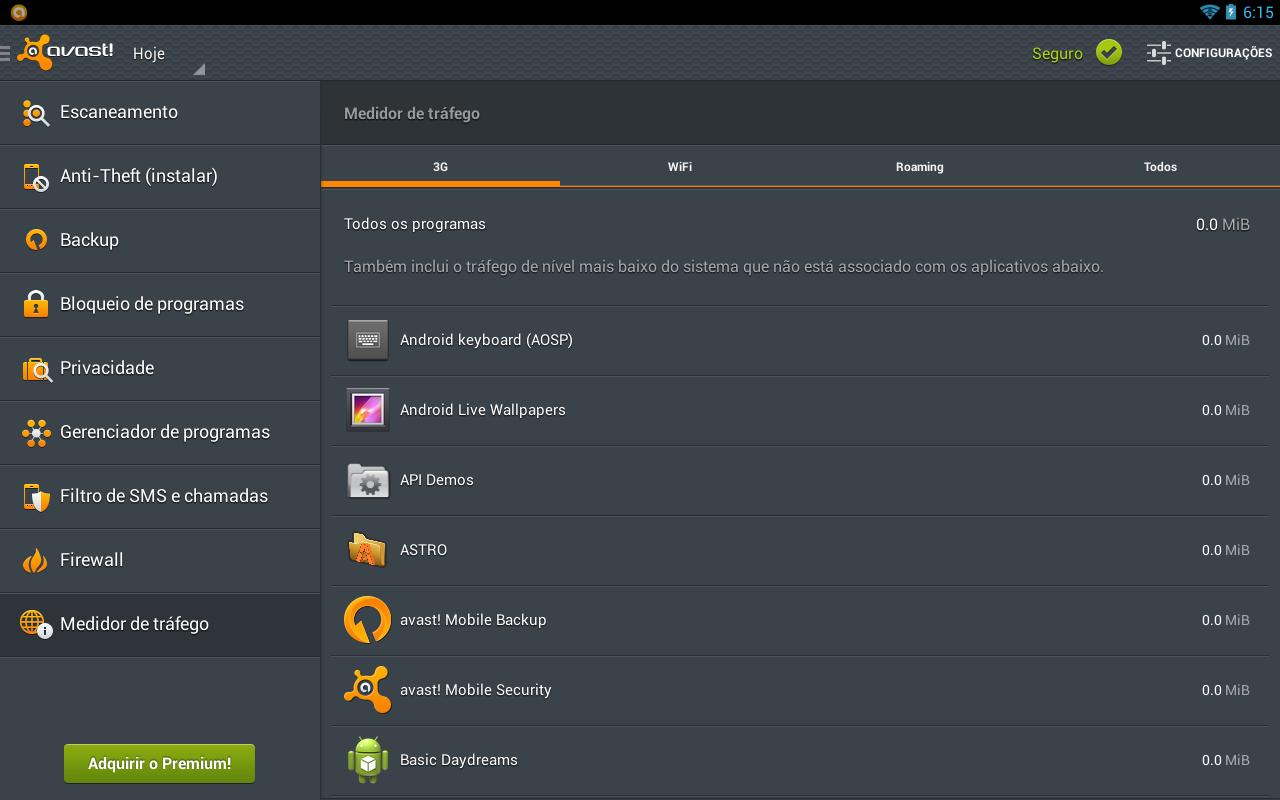This screenshot has width=1280, height=800.
Task: Open the CONFIGURAÇÕES settings control
Action: click(1210, 53)
